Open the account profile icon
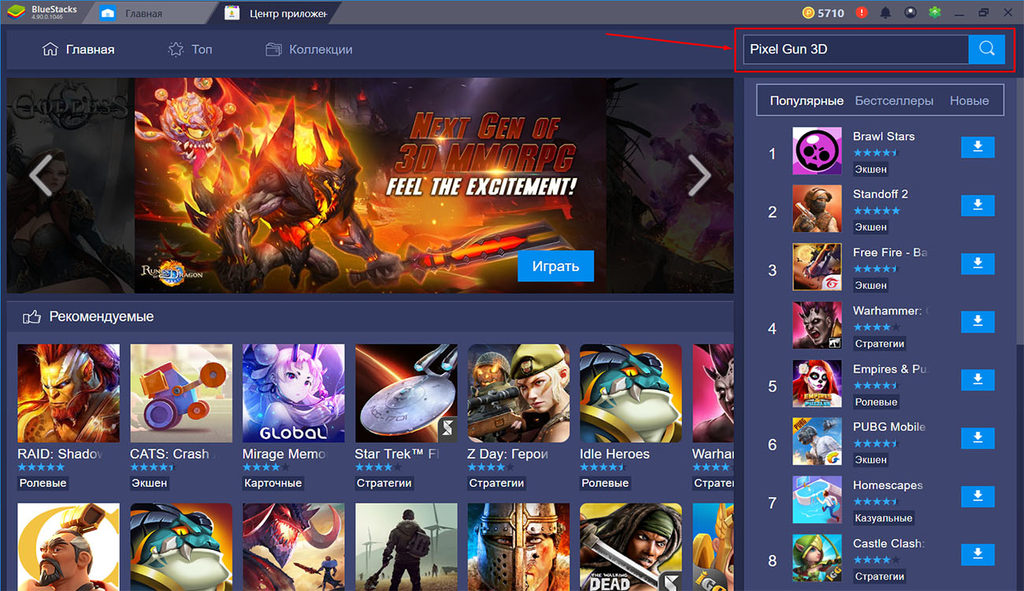This screenshot has height=591, width=1024. coord(910,12)
